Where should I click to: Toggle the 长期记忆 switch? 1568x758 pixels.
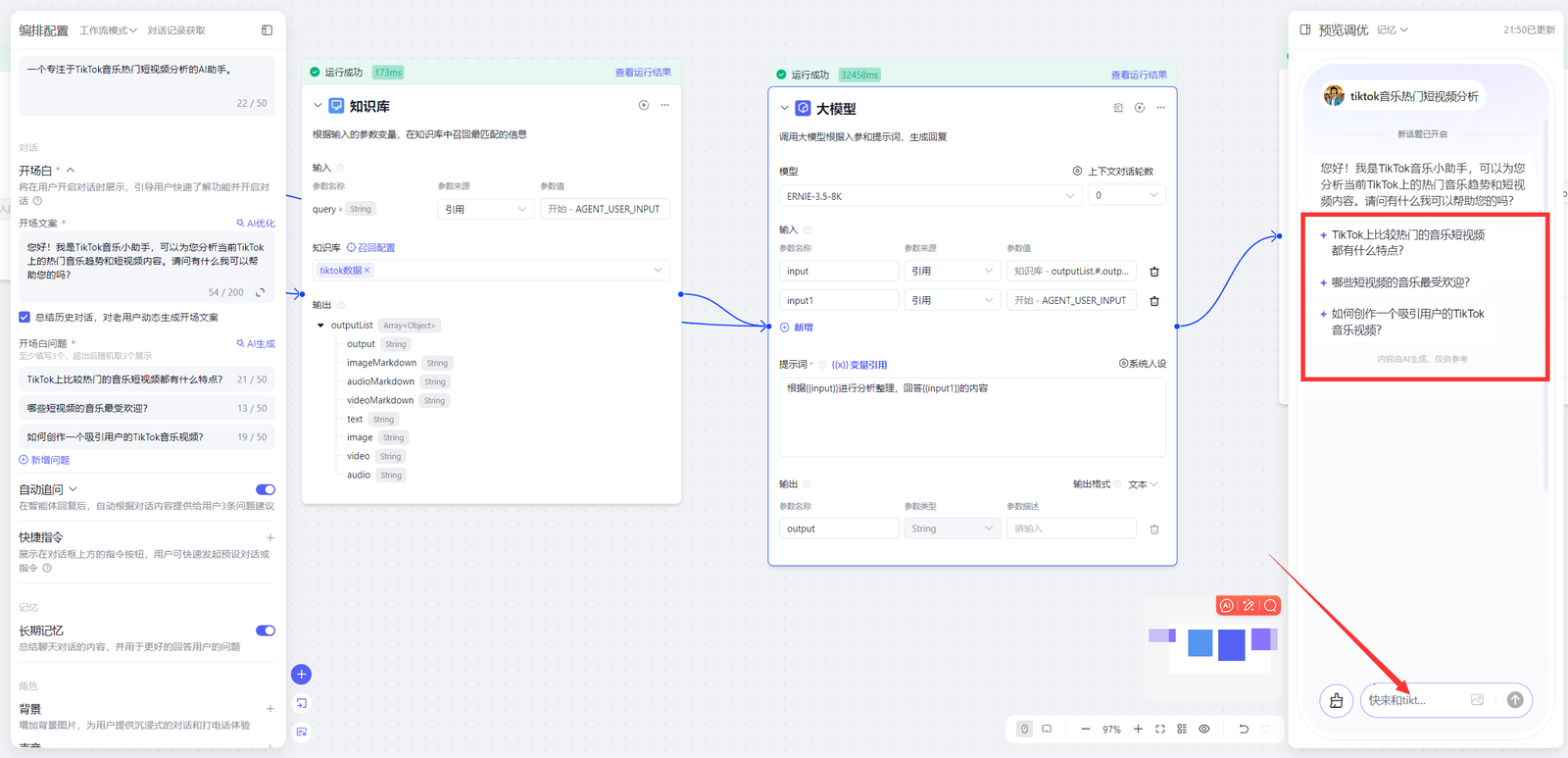(266, 631)
